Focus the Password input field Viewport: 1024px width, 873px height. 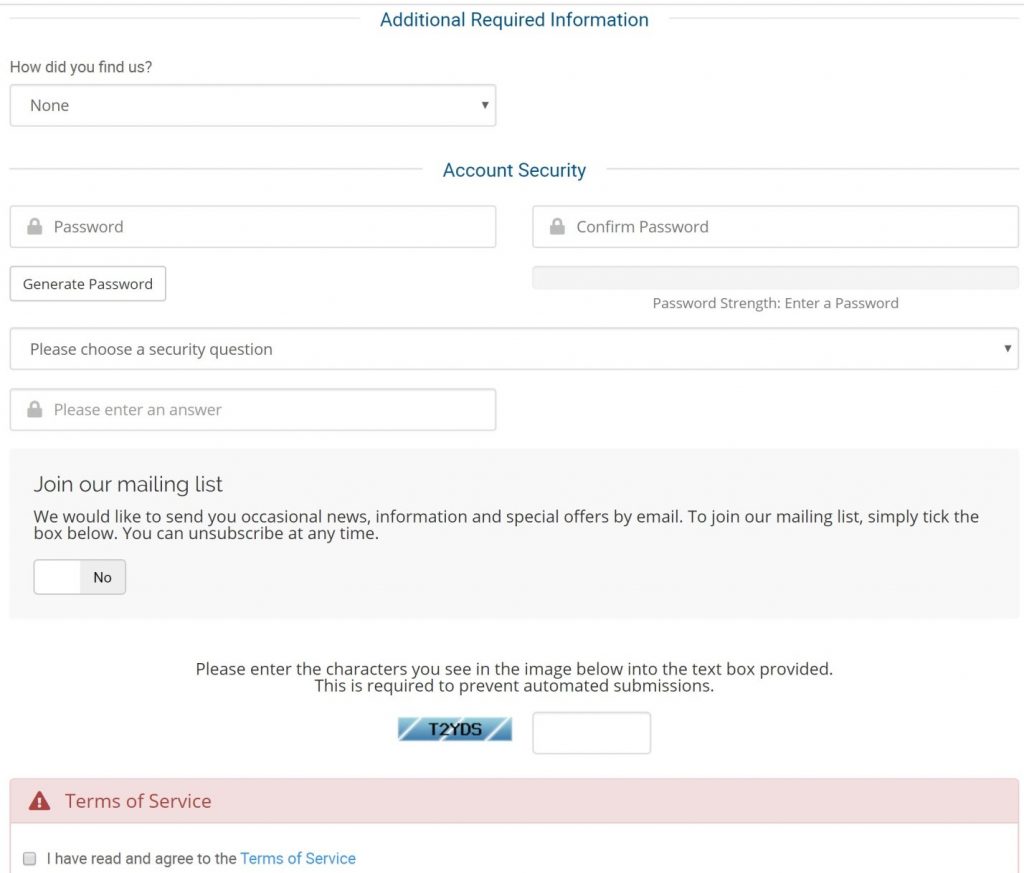pos(253,227)
